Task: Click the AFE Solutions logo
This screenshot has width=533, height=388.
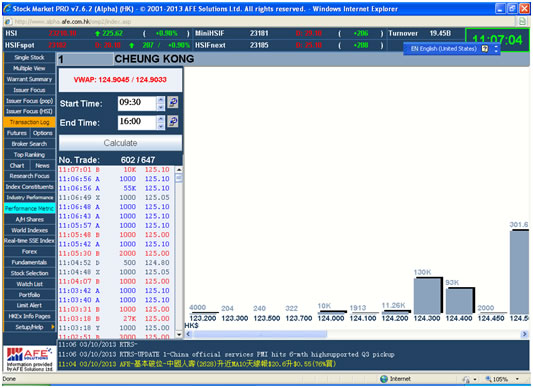Action: pyautogui.click(x=29, y=359)
